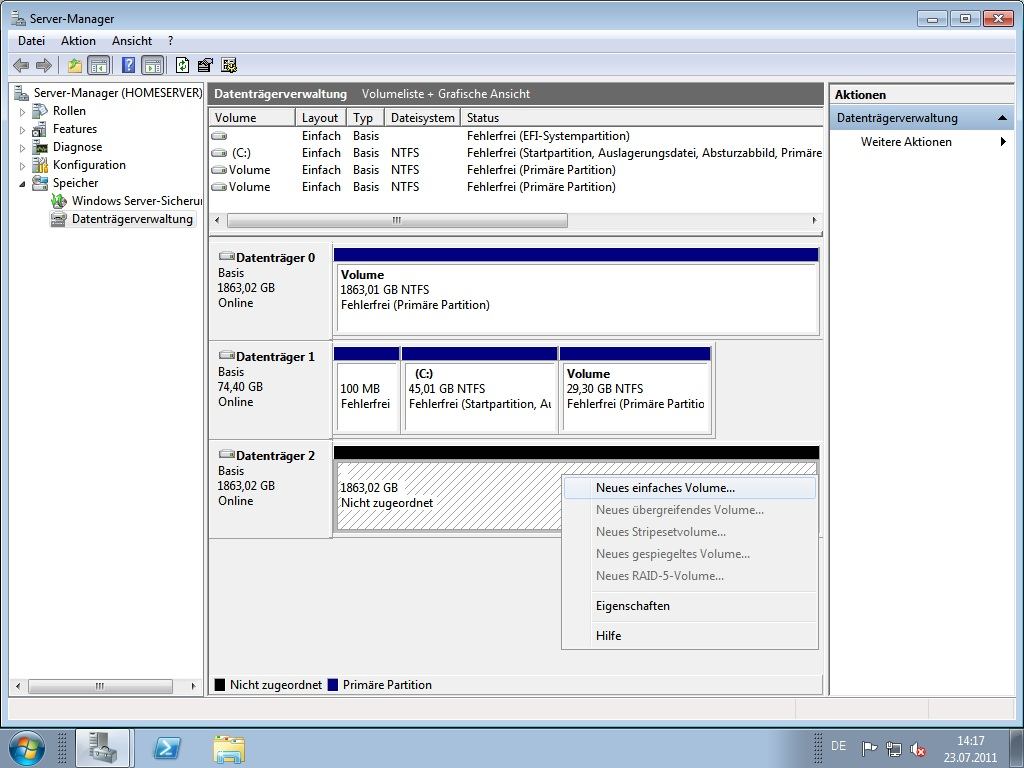
Task: Click the Up one level folder icon
Action: click(x=74, y=65)
